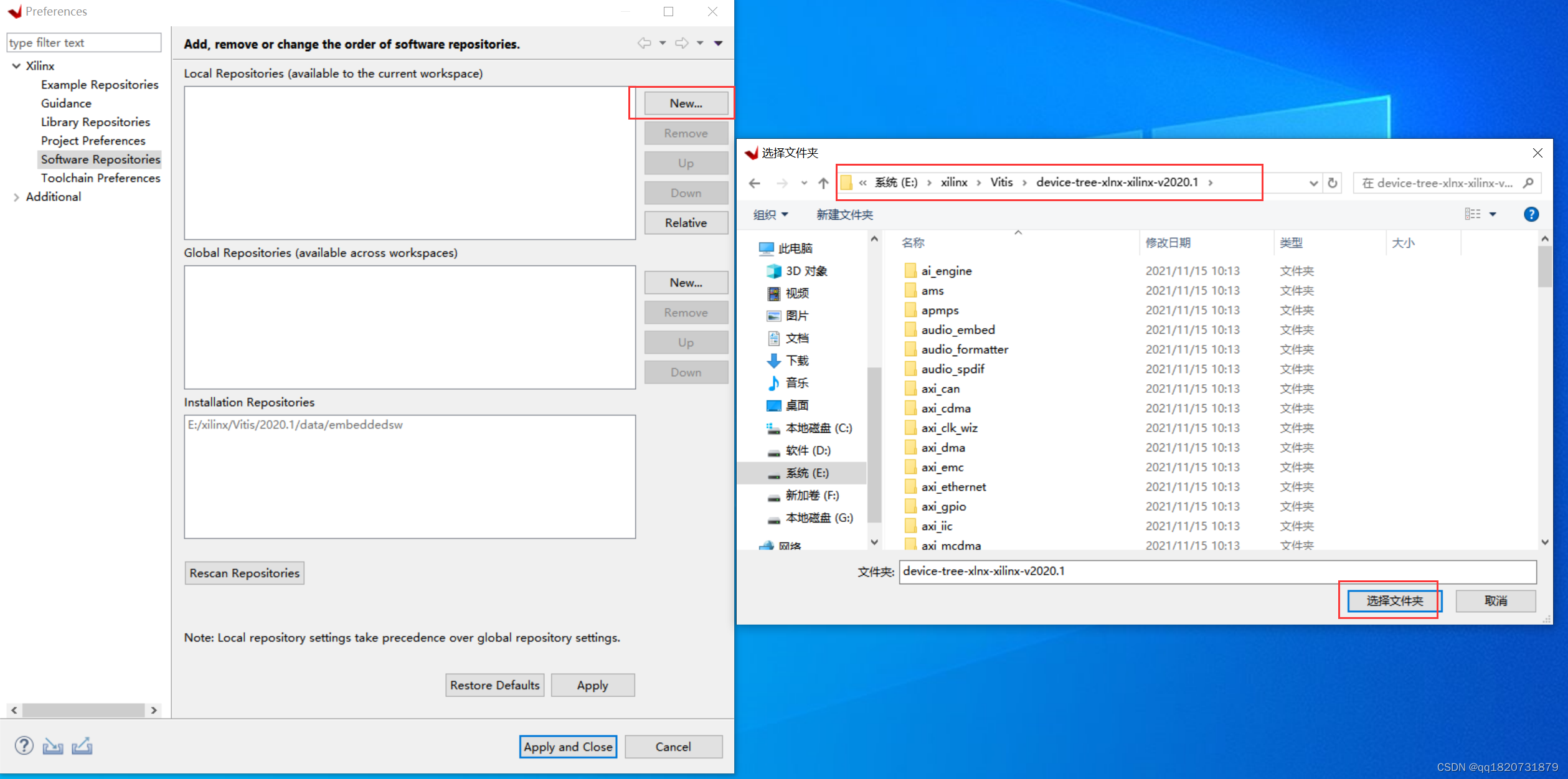Select Toolchain Preferences in tree
Viewport: 1568px width, 779px height.
coord(100,178)
